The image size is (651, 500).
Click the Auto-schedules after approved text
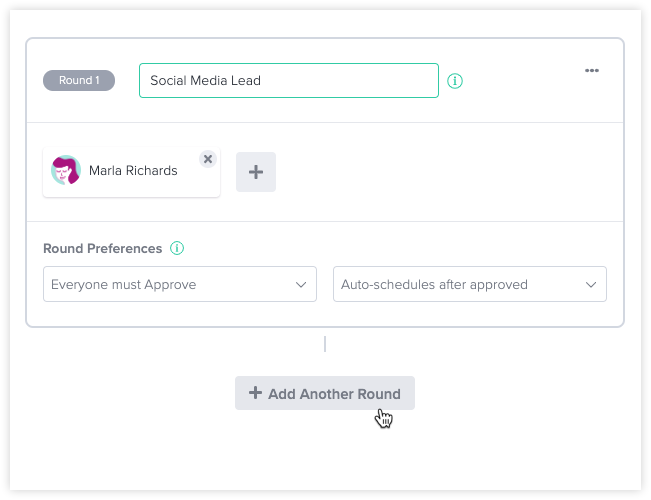tap(434, 285)
